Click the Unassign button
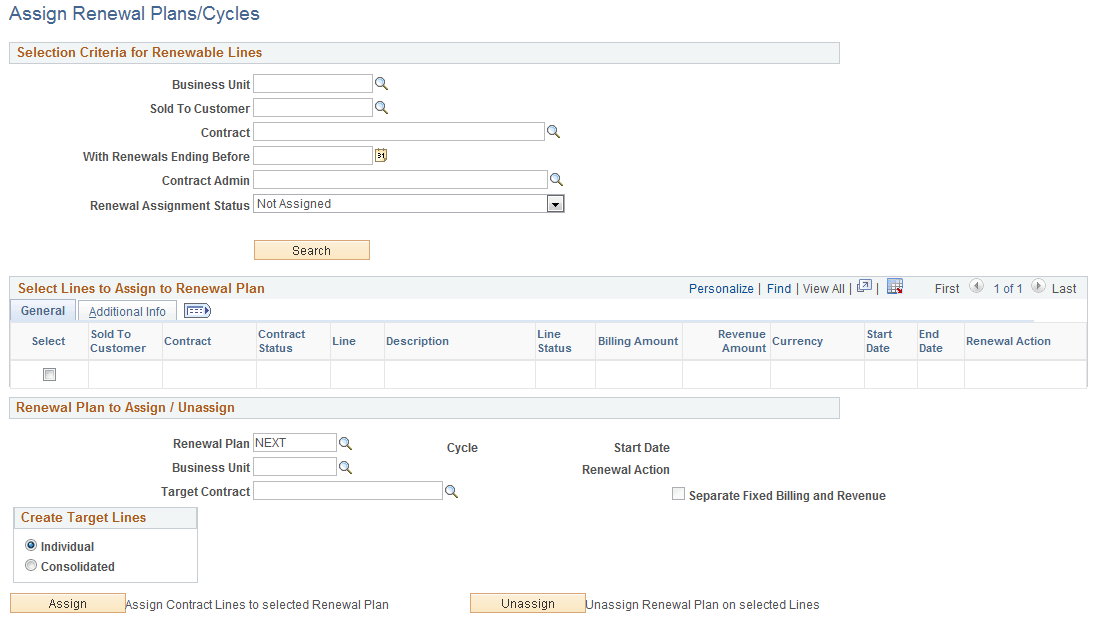The width and height of the screenshot is (1097, 618). coord(527,603)
